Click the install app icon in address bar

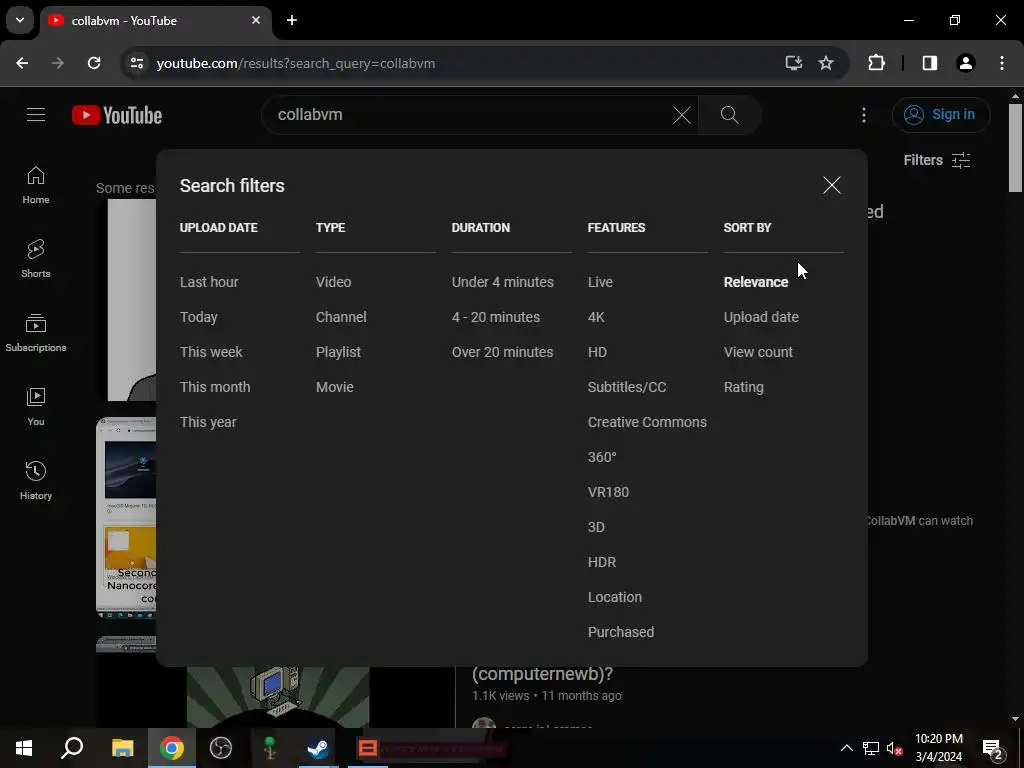click(x=793, y=63)
